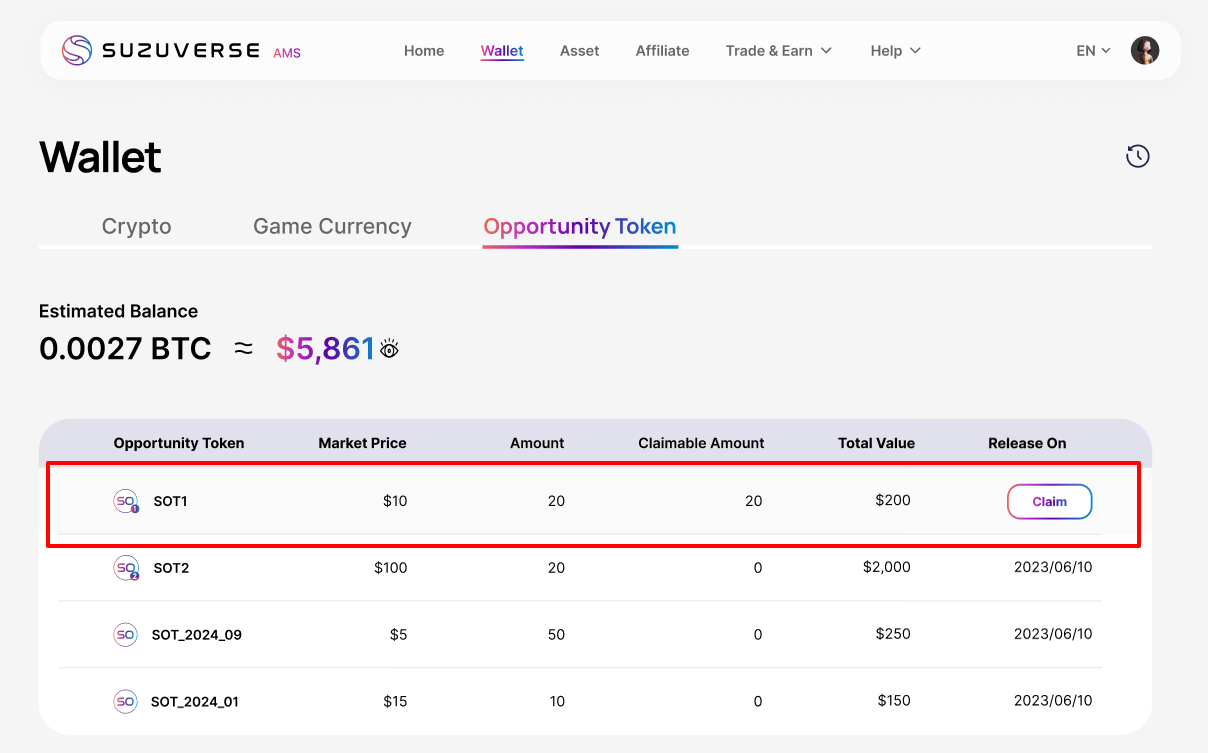Navigate to the Affiliate page
Viewport: 1208px width, 753px height.
[x=662, y=51]
